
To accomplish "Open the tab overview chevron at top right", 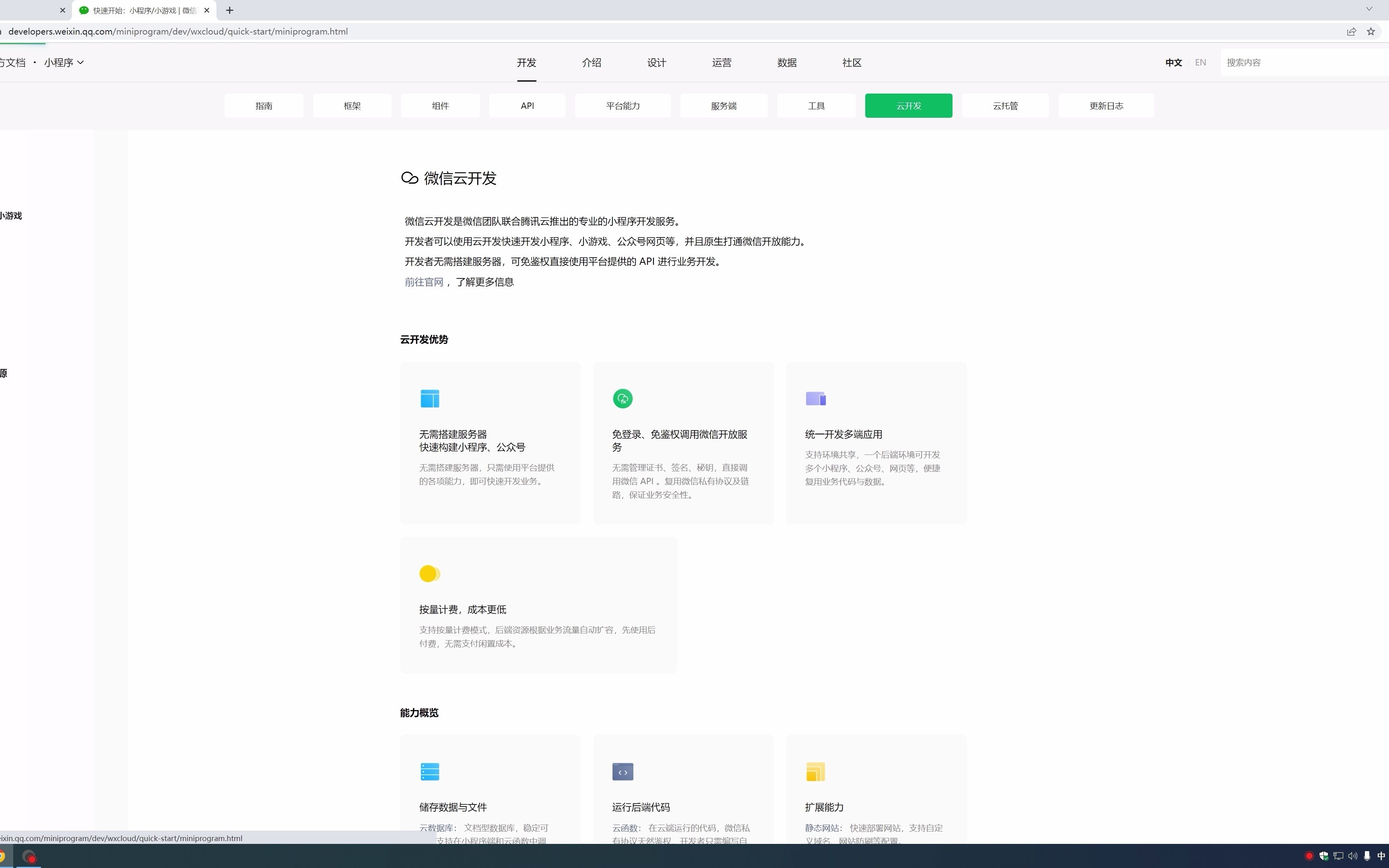I will pos(1369,8).
